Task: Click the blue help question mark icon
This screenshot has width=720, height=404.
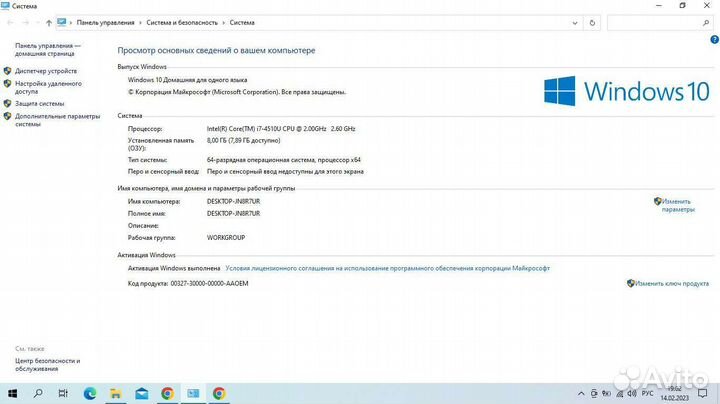Action: point(714,39)
